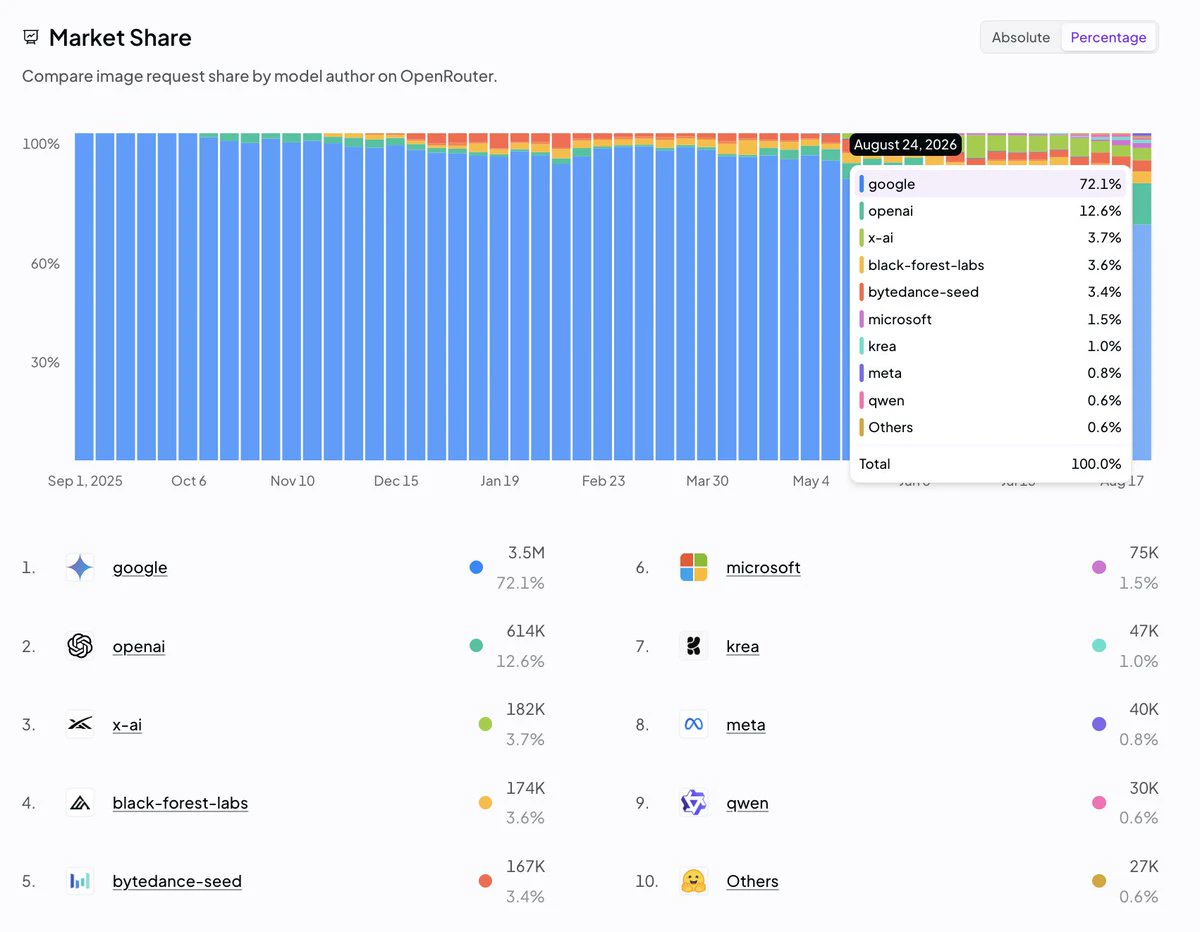This screenshot has width=1200, height=932.
Task: Click the qwen 0.6% tooltip row
Action: [x=990, y=400]
